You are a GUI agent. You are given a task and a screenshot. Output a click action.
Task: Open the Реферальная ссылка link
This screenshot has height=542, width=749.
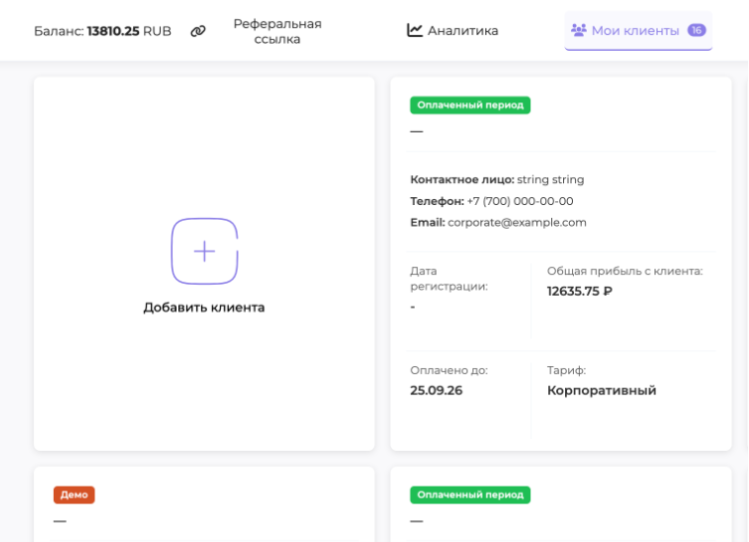tap(277, 31)
